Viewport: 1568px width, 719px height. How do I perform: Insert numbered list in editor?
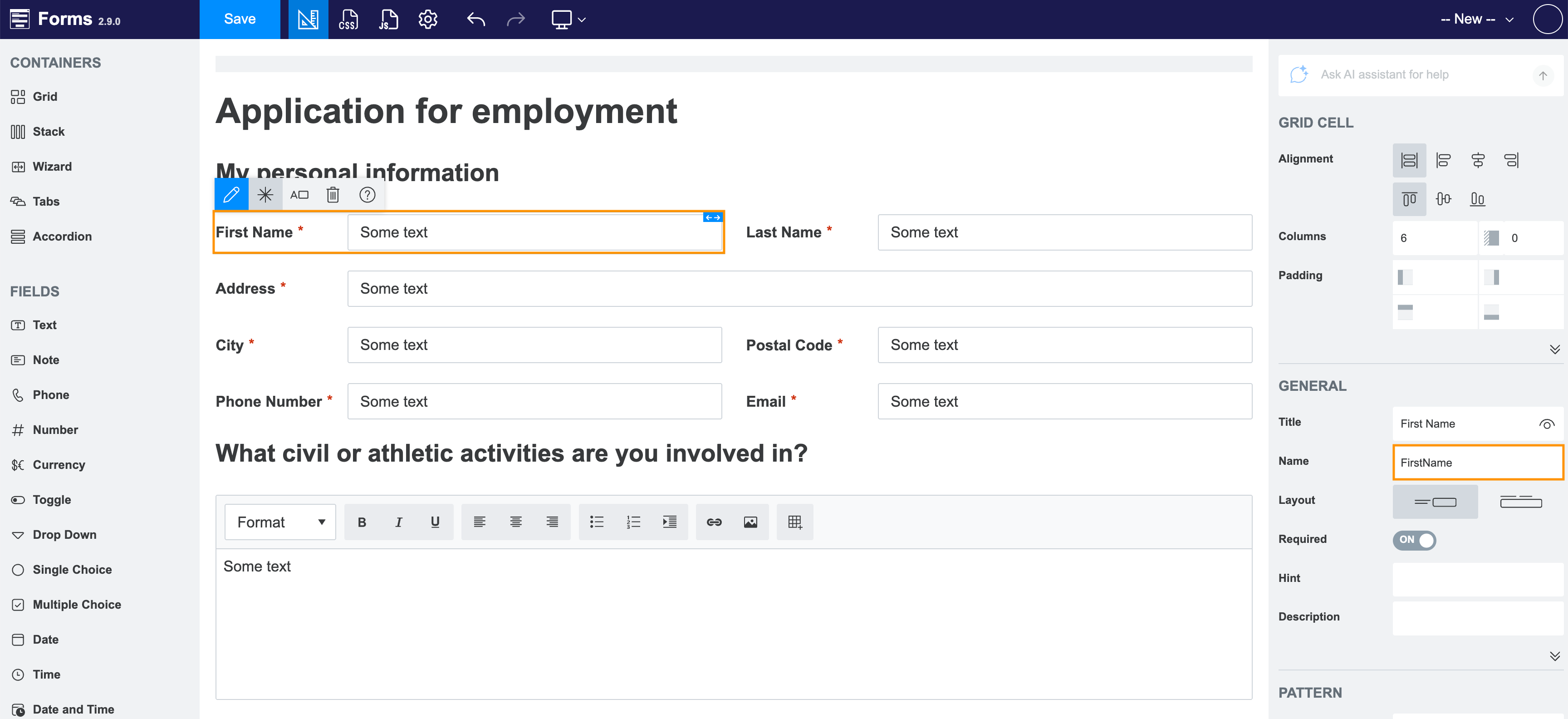pos(633,522)
